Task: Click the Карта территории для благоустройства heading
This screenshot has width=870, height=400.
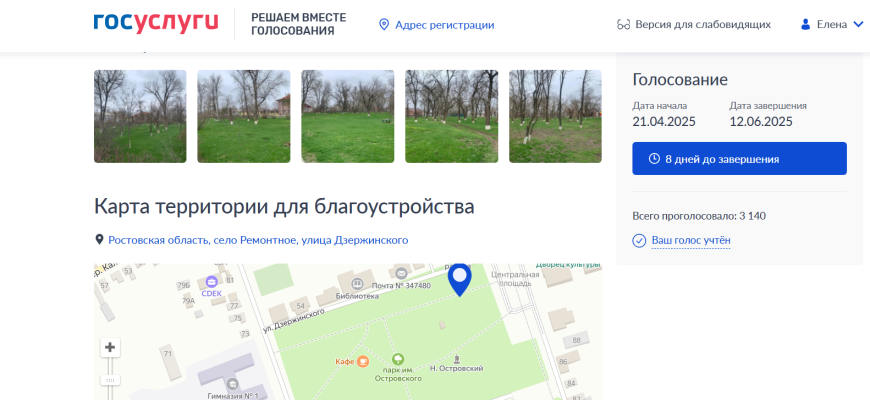Action: click(x=284, y=206)
